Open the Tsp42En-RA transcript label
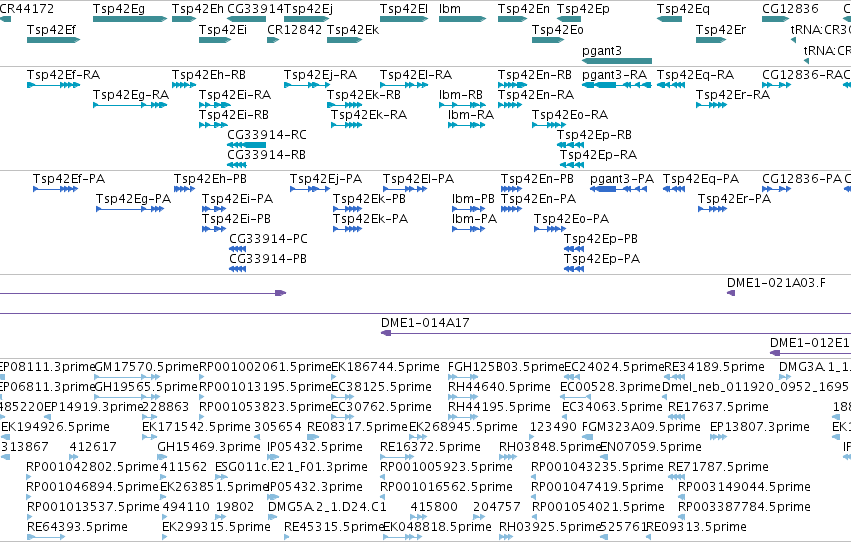This screenshot has height=542, width=851. tap(536, 94)
